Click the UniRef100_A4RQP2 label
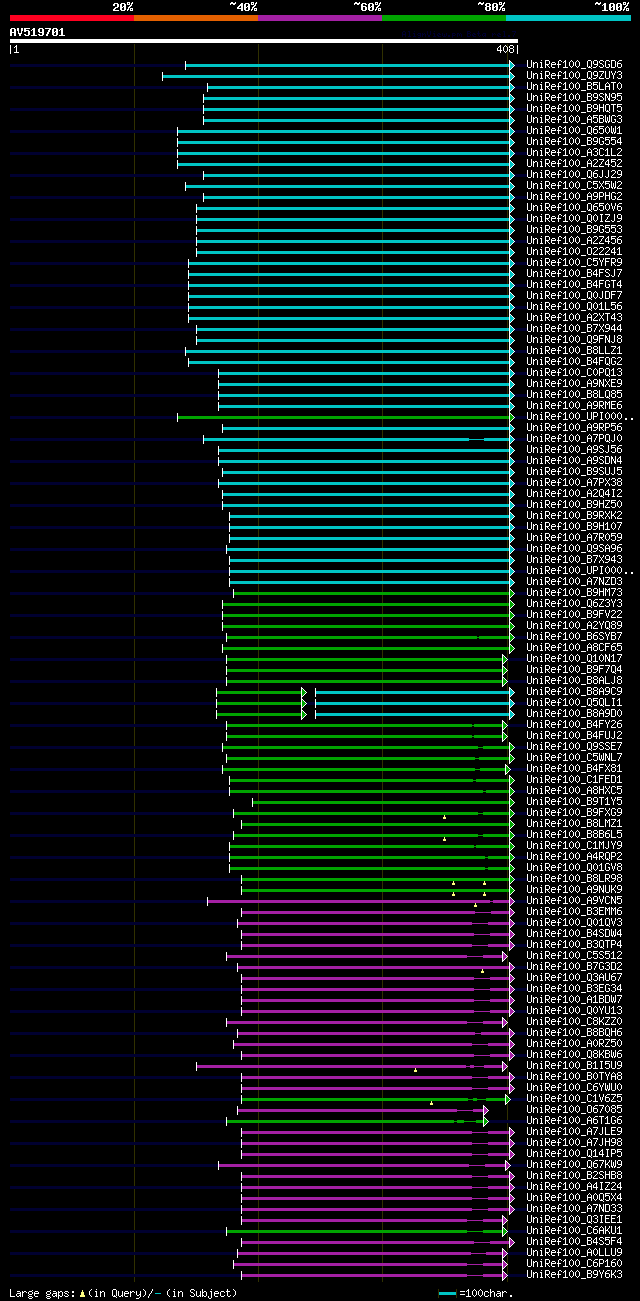This screenshot has height=1301, width=640. coord(574,857)
